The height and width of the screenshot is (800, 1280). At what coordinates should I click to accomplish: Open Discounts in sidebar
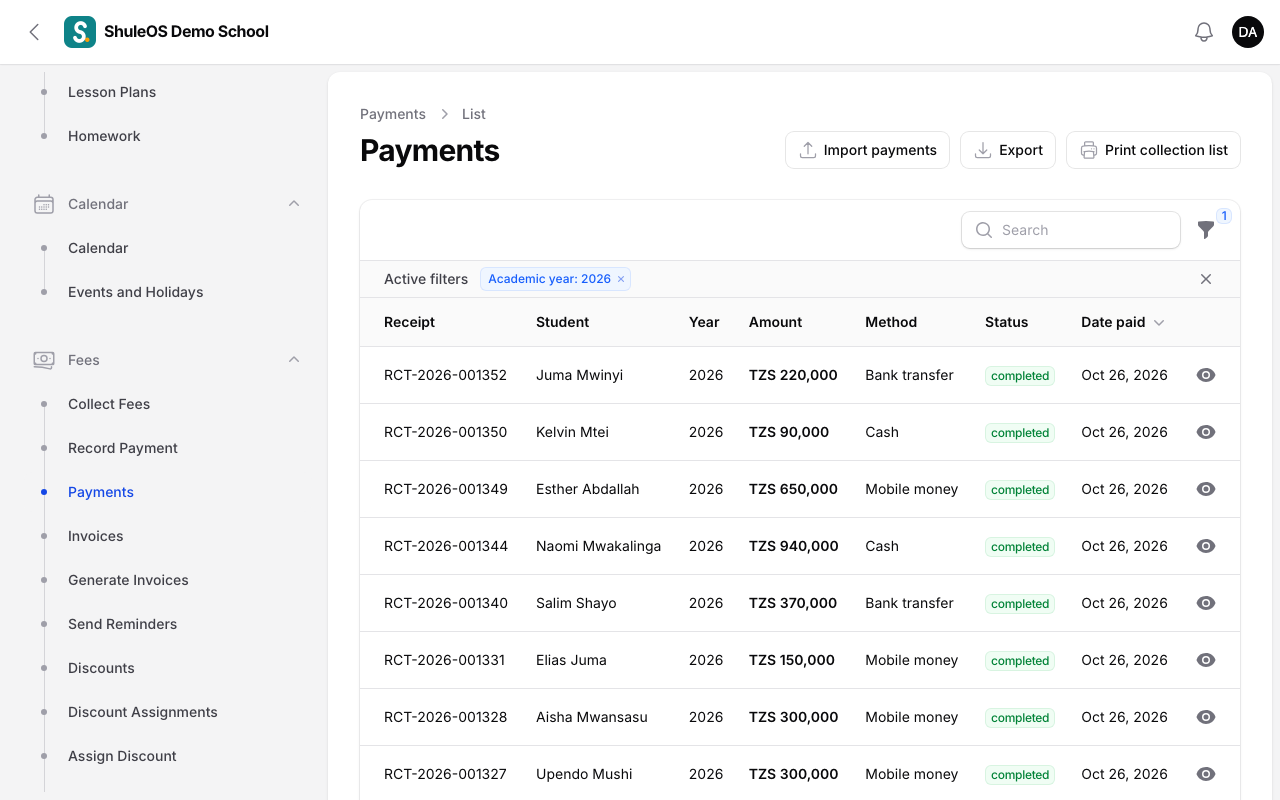pos(101,668)
